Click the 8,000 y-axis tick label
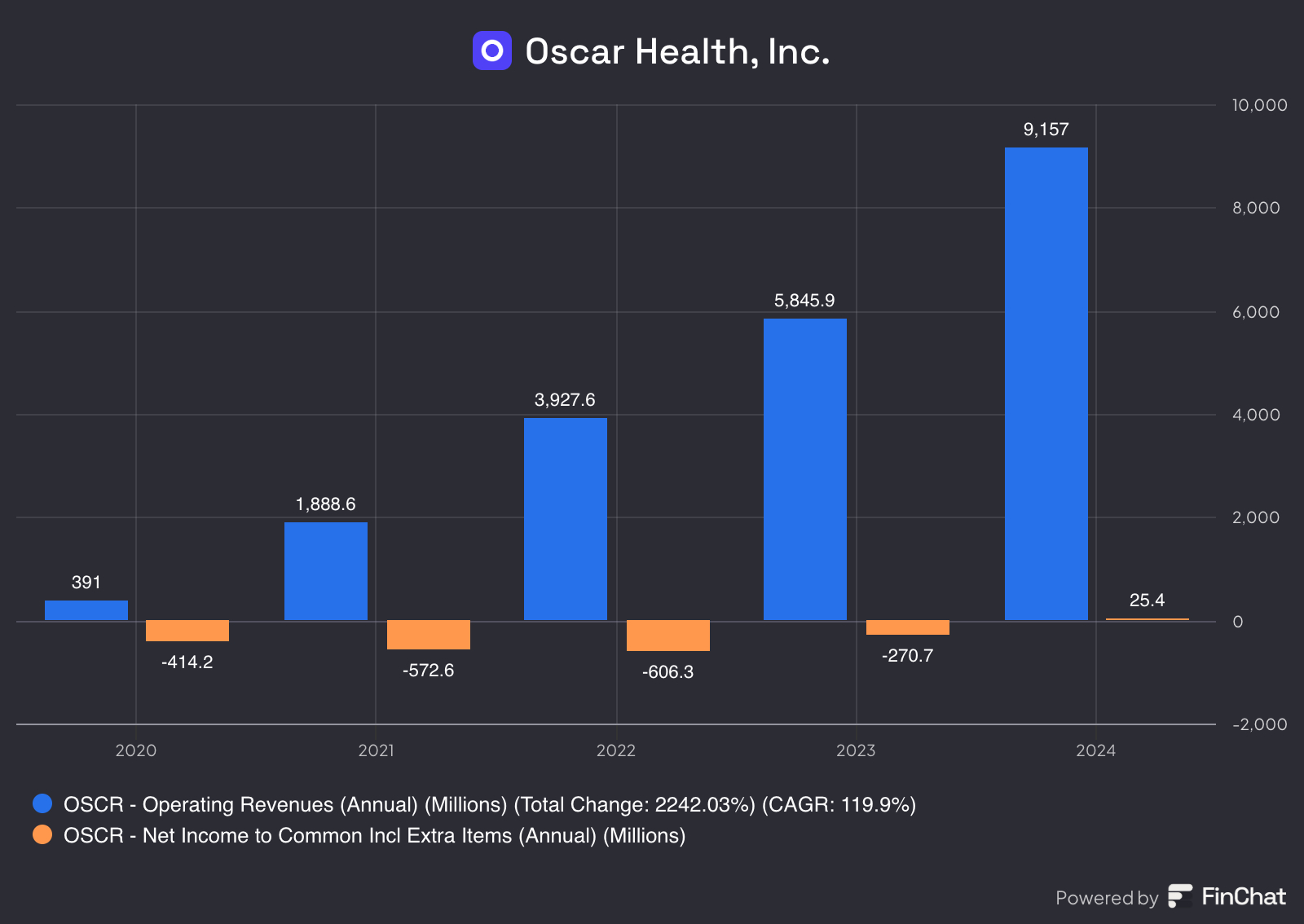The image size is (1304, 924). [x=1256, y=208]
